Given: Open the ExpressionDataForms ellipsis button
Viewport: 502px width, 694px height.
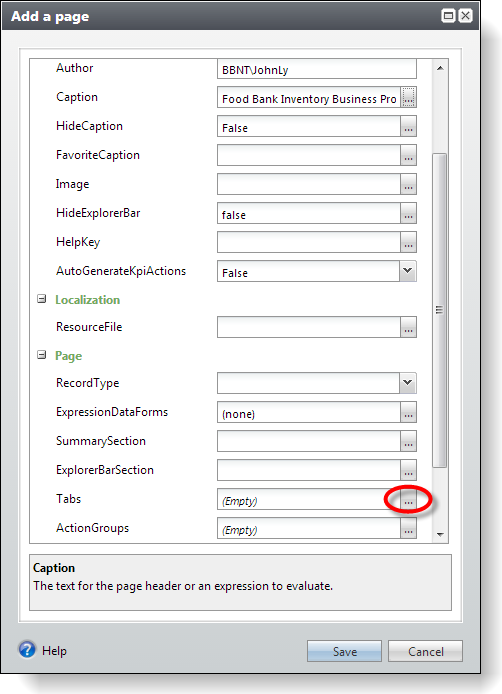Looking at the screenshot, I should point(408,413).
